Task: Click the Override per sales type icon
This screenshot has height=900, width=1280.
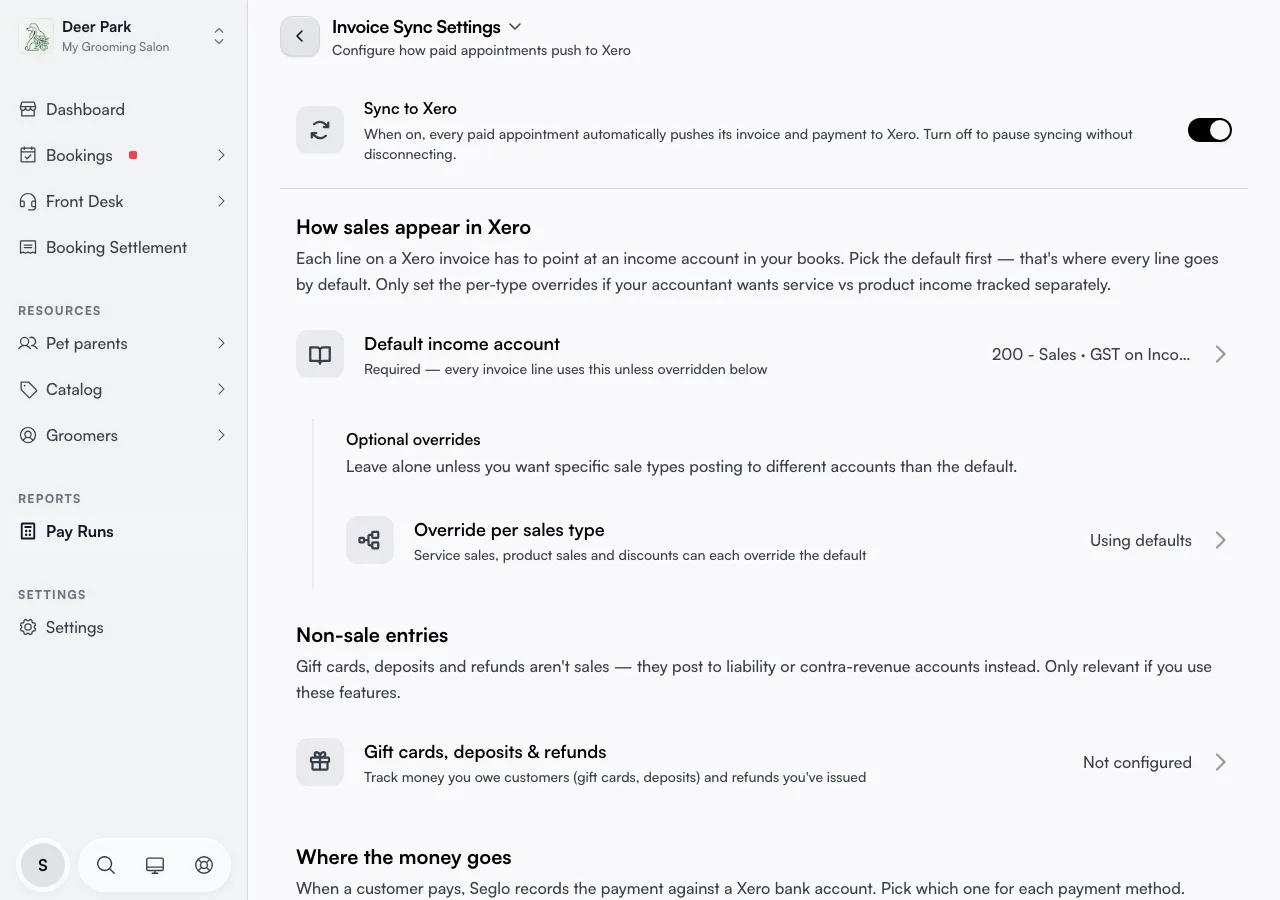Action: tap(370, 540)
